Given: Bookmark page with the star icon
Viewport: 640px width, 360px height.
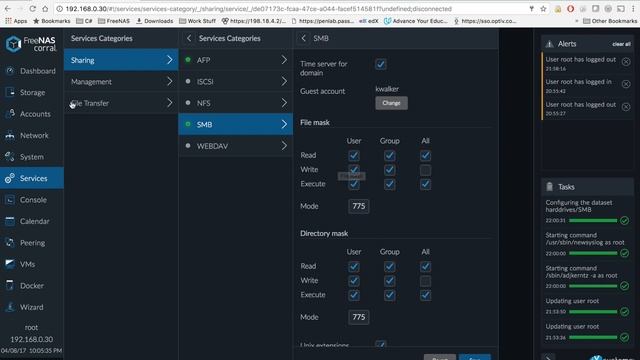Looking at the screenshot, I should tap(543, 9).
